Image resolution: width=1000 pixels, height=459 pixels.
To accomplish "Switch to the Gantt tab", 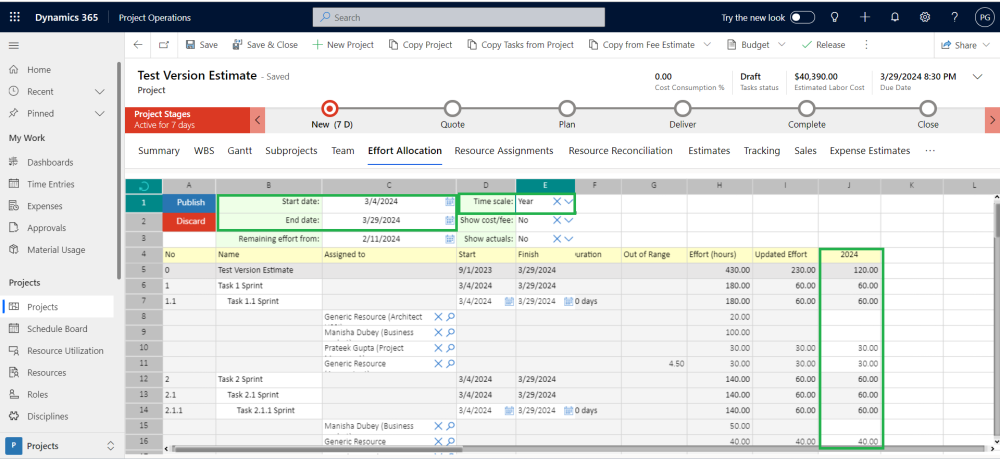I will pos(239,151).
